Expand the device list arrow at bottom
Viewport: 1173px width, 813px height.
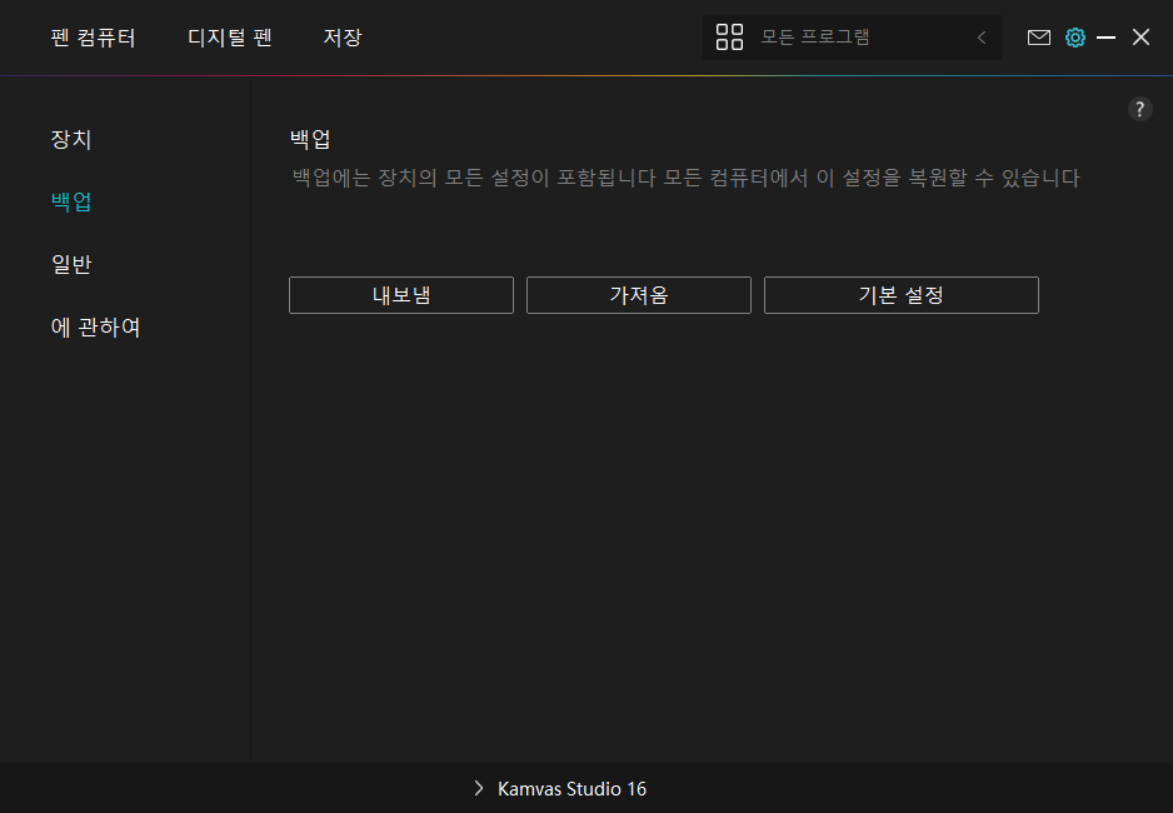478,789
